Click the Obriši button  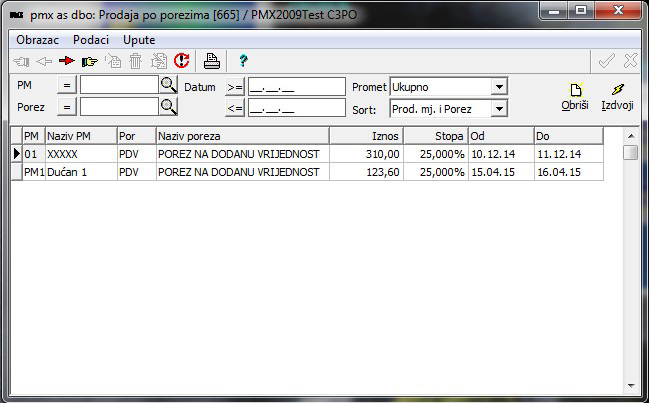tap(575, 97)
